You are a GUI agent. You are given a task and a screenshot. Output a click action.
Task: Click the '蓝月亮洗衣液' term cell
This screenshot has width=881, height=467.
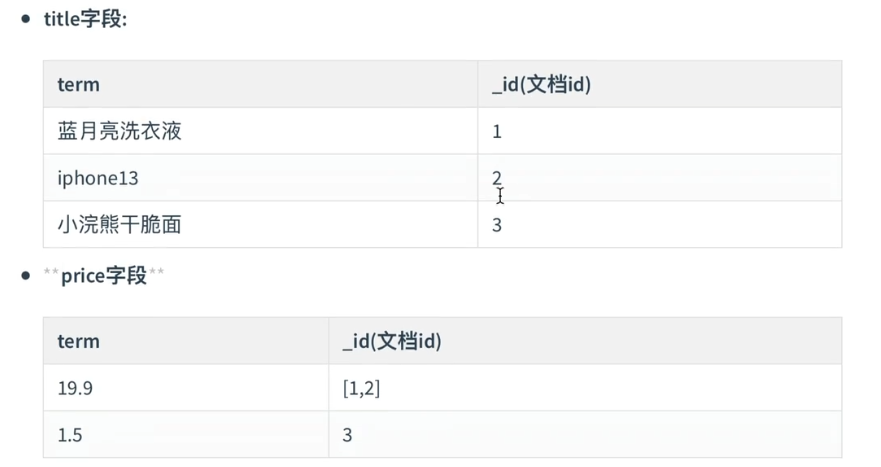[x=119, y=131]
